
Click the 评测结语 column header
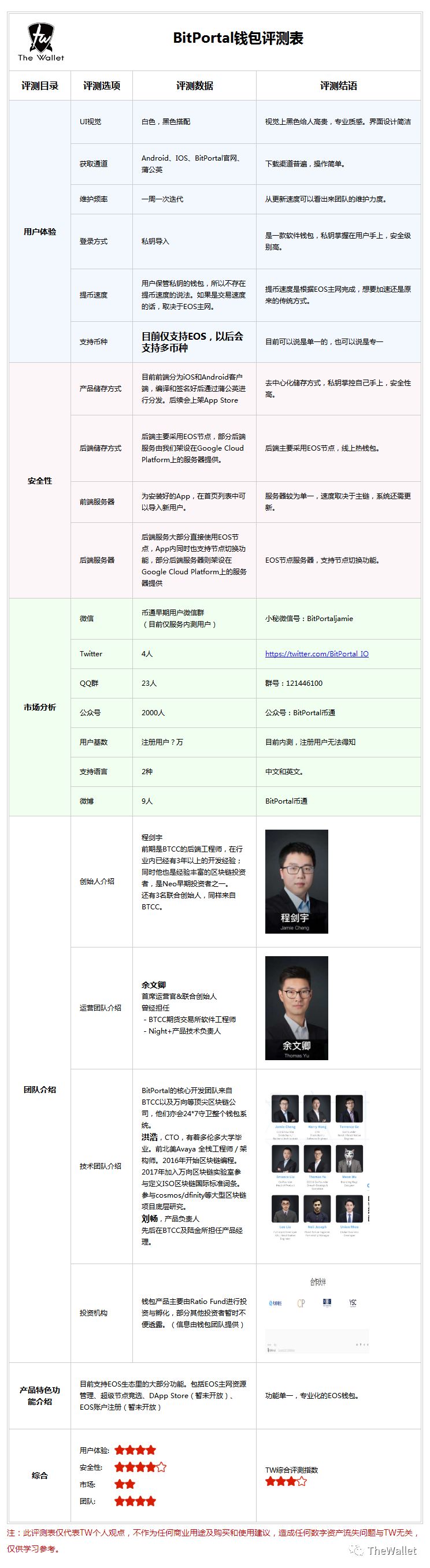click(339, 86)
